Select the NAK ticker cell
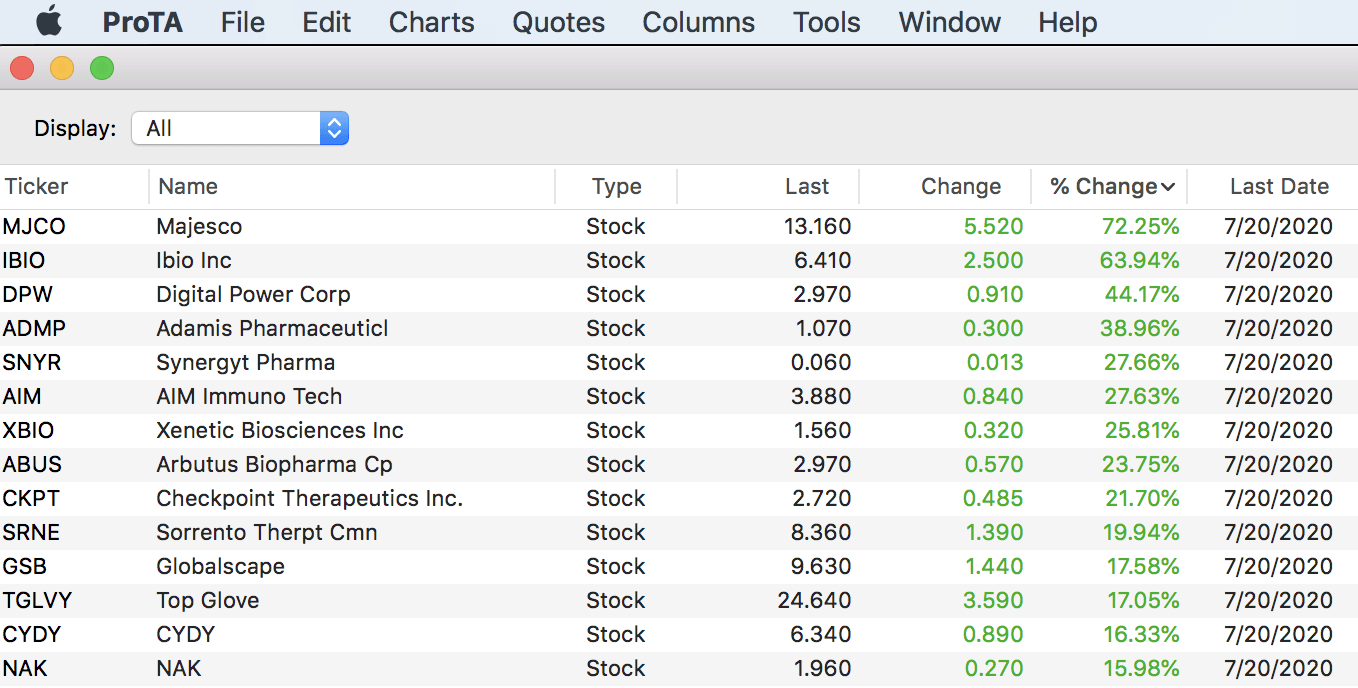 tap(25, 668)
